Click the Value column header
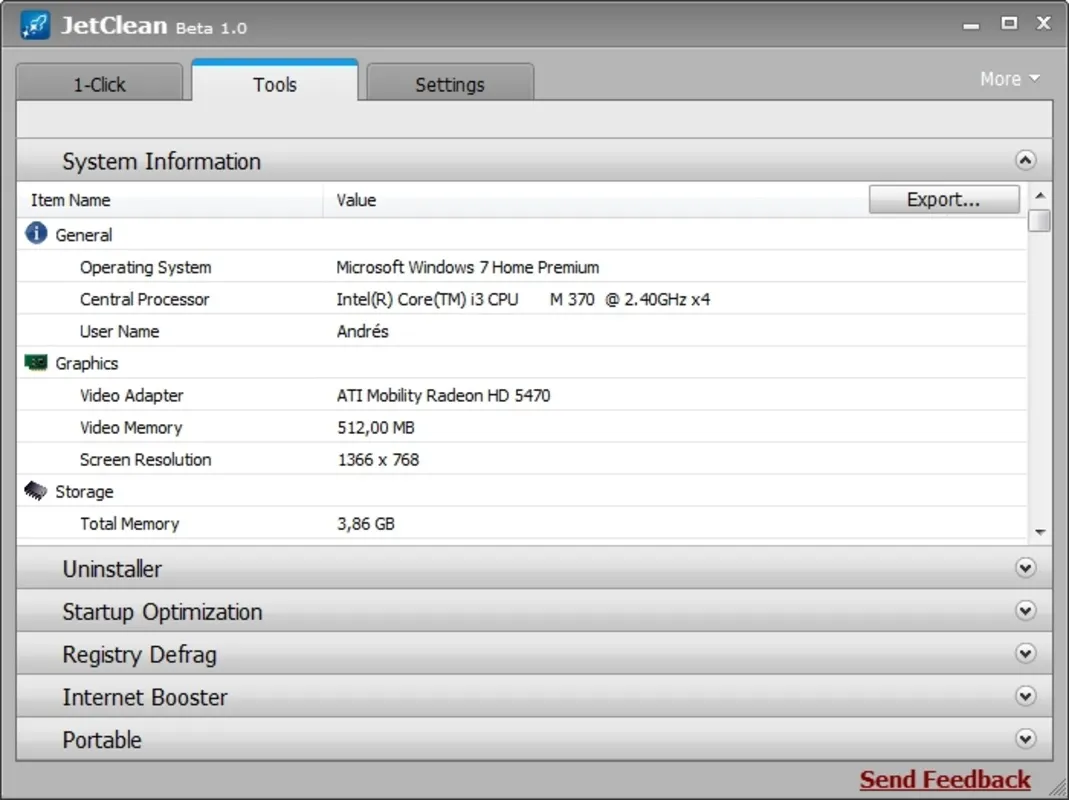 356,200
